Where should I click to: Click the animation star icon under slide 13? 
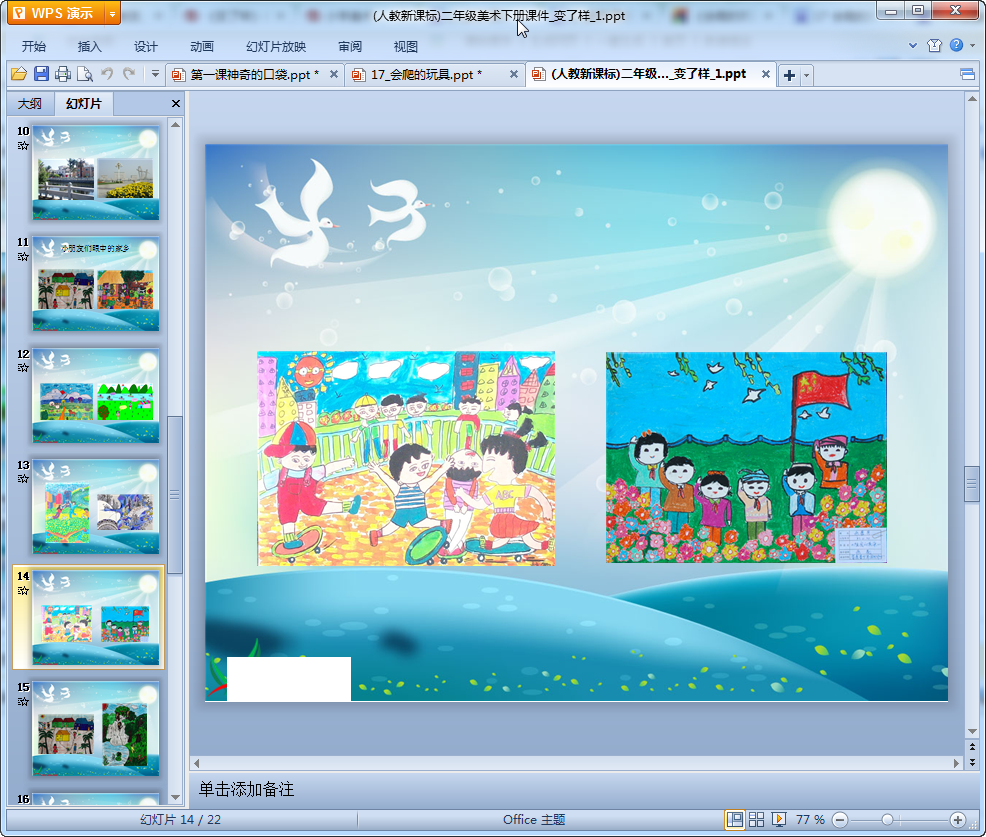23,479
